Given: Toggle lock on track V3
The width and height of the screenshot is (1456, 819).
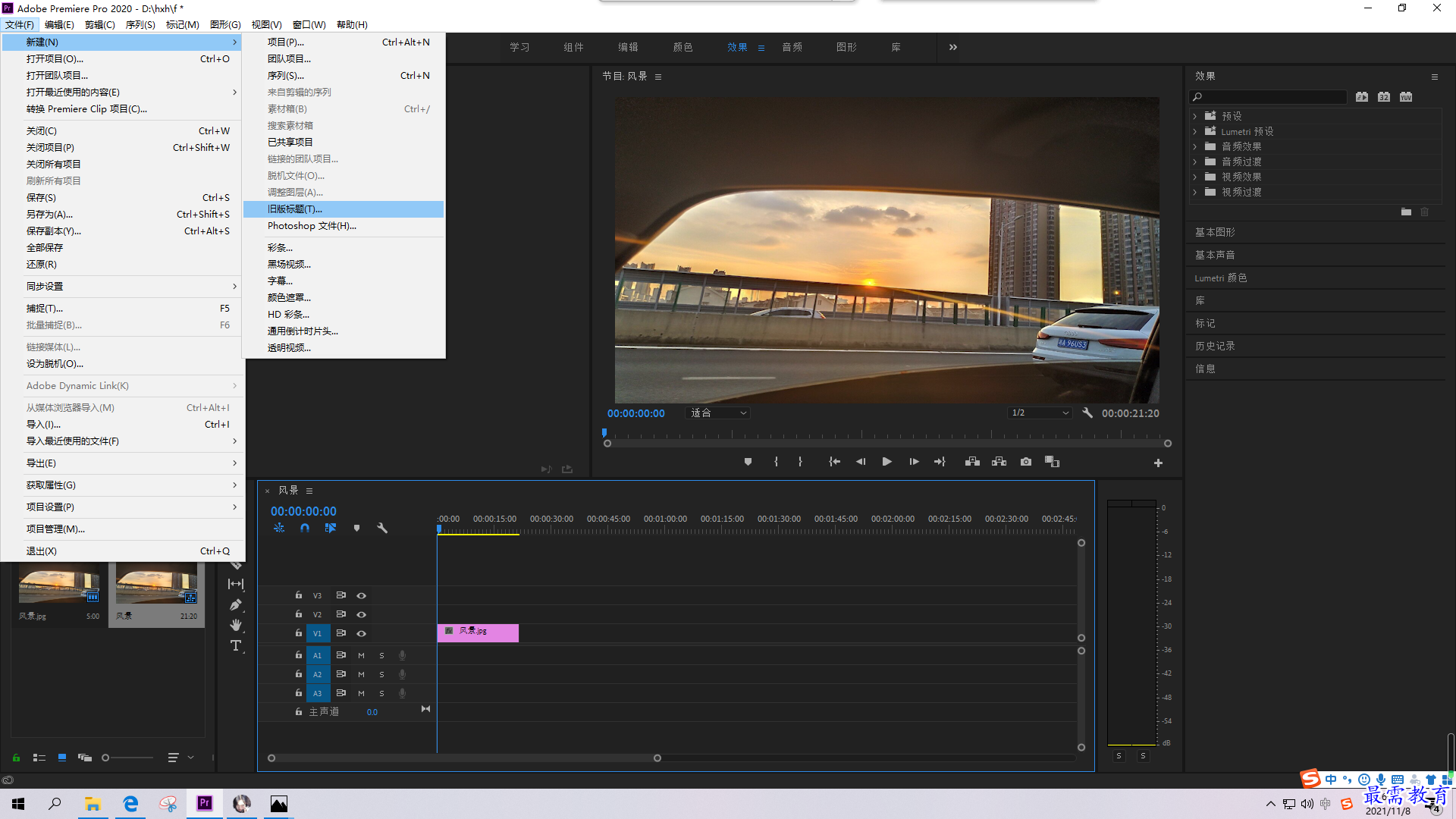Looking at the screenshot, I should 299,595.
